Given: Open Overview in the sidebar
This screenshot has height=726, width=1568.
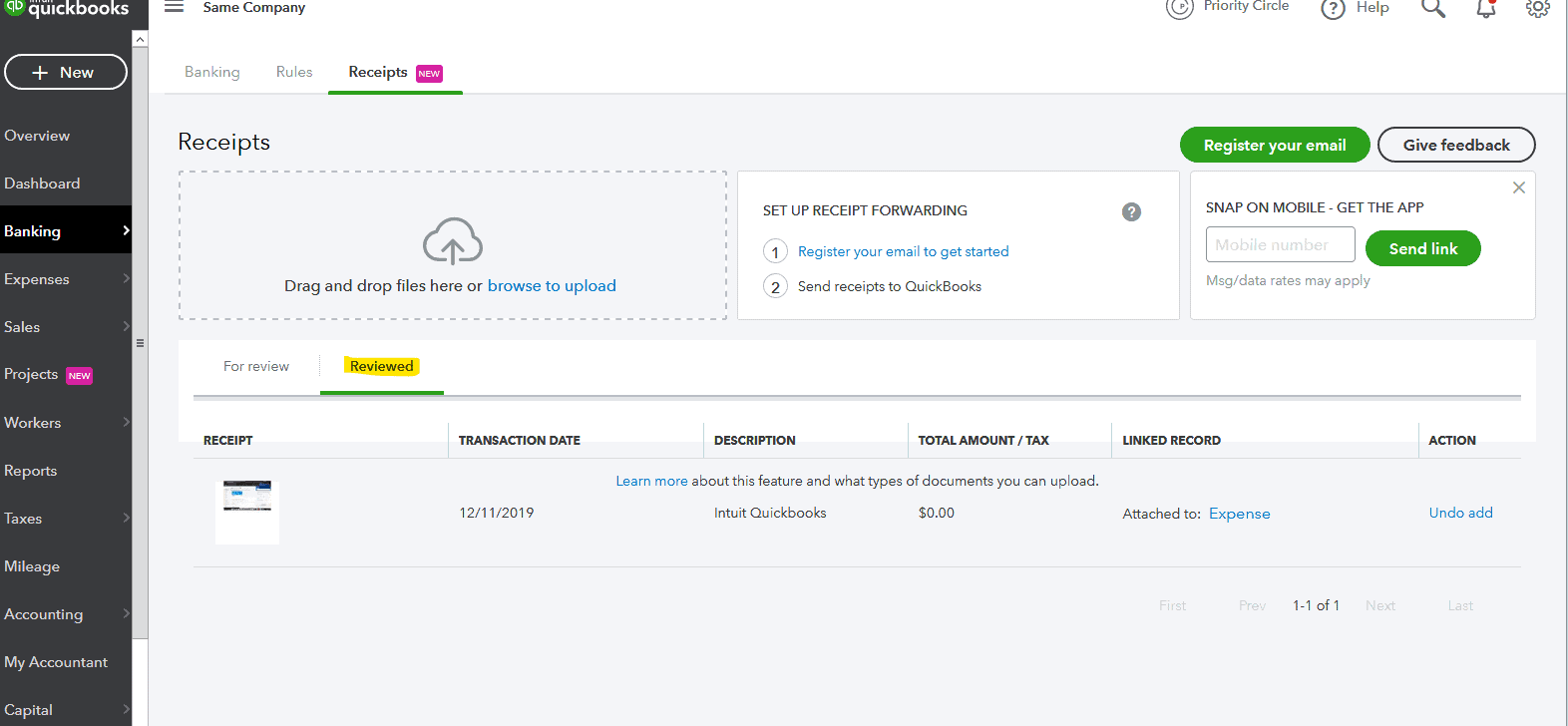Looking at the screenshot, I should coord(37,136).
